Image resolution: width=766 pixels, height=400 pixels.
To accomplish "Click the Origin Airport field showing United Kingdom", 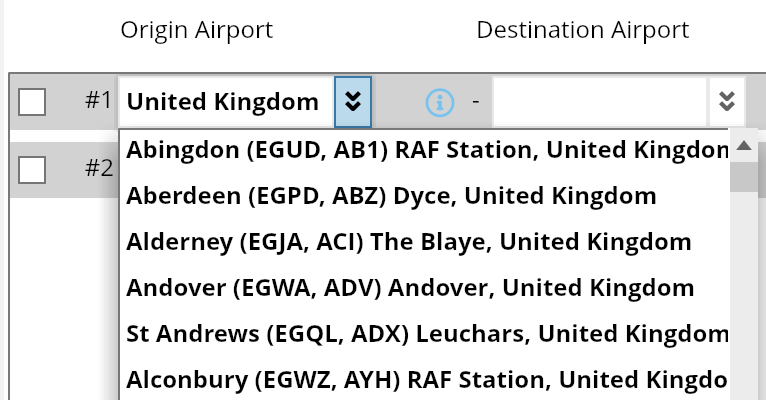I will [x=225, y=102].
